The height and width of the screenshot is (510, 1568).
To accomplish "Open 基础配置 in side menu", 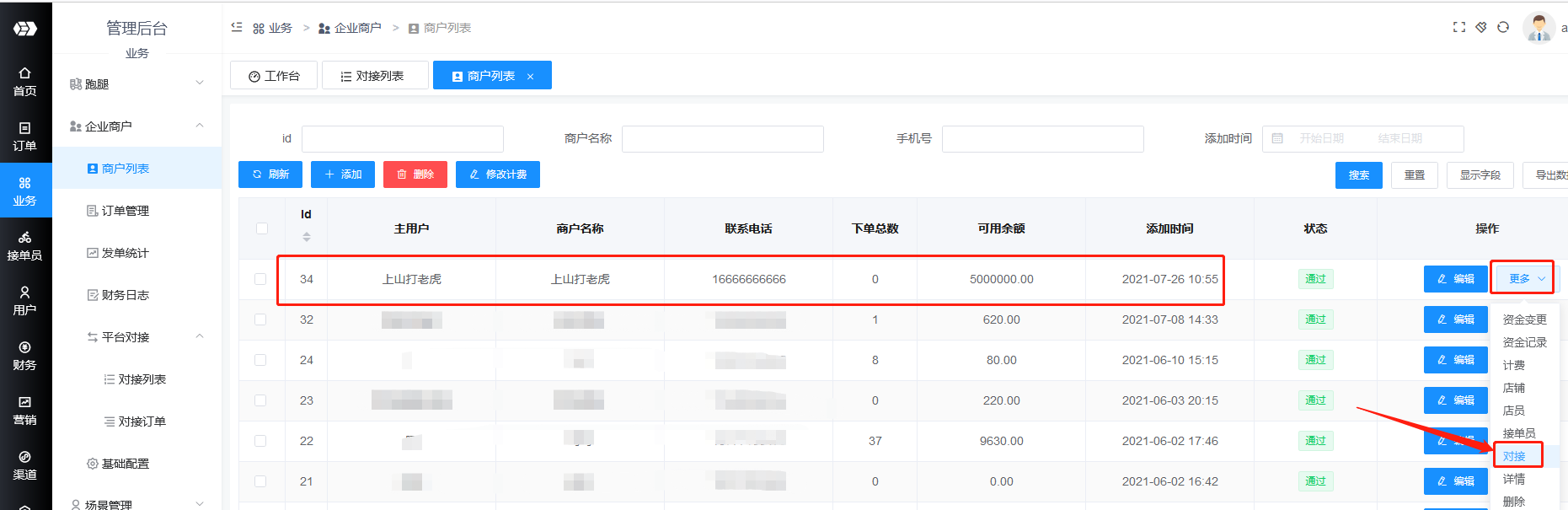I will pyautogui.click(x=137, y=463).
